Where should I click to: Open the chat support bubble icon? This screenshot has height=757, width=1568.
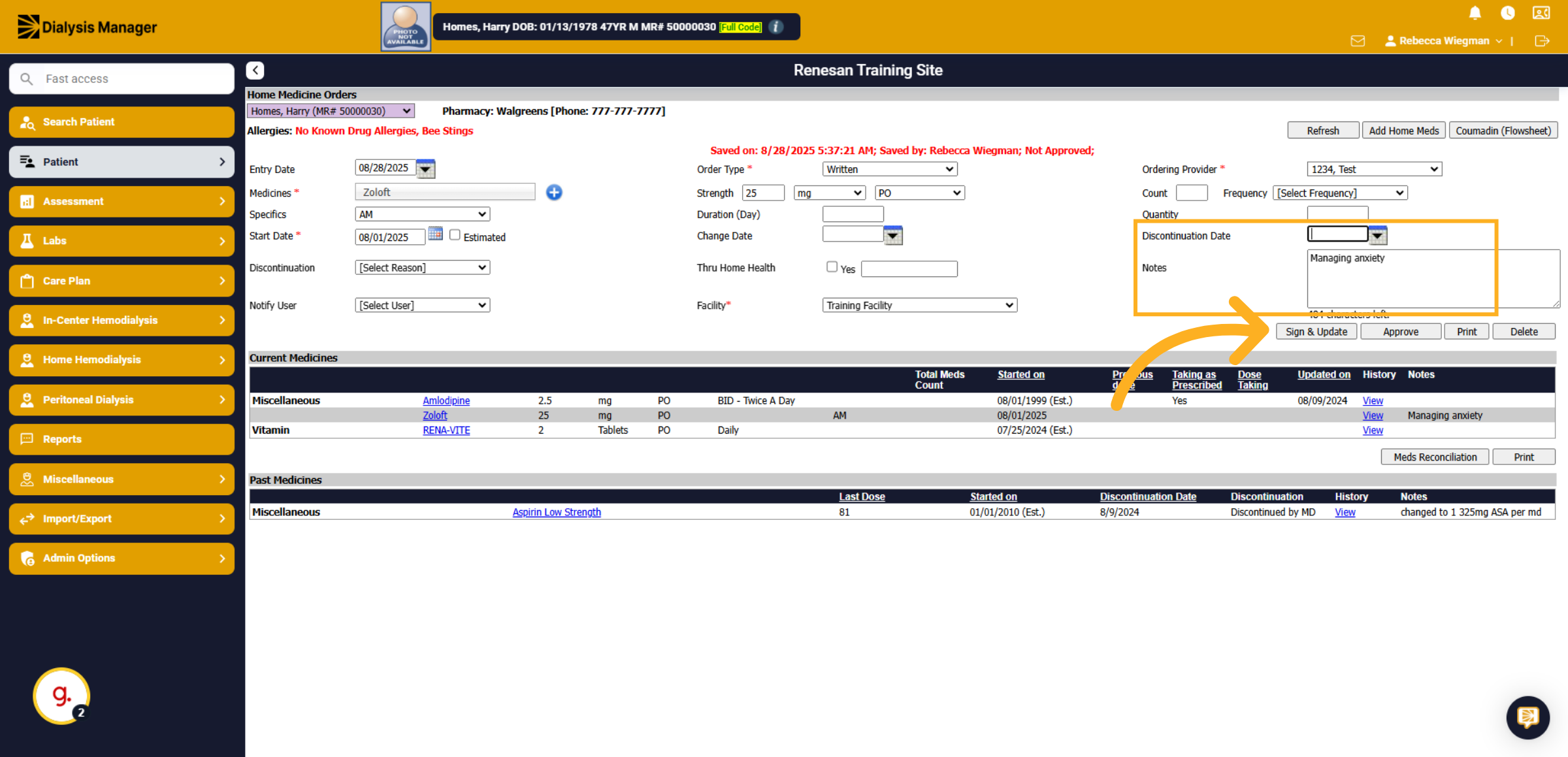click(1527, 717)
